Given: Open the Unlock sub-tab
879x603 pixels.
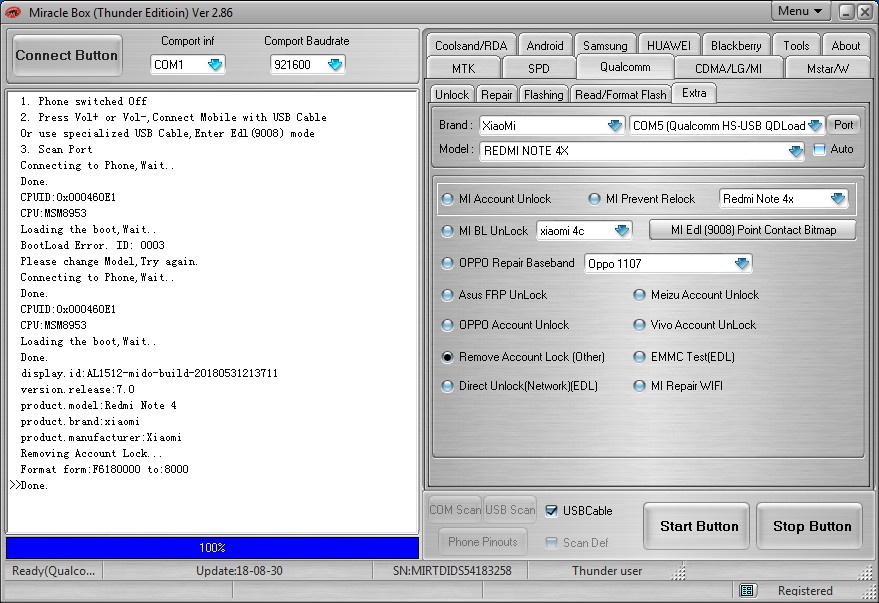Looking at the screenshot, I should 452,95.
